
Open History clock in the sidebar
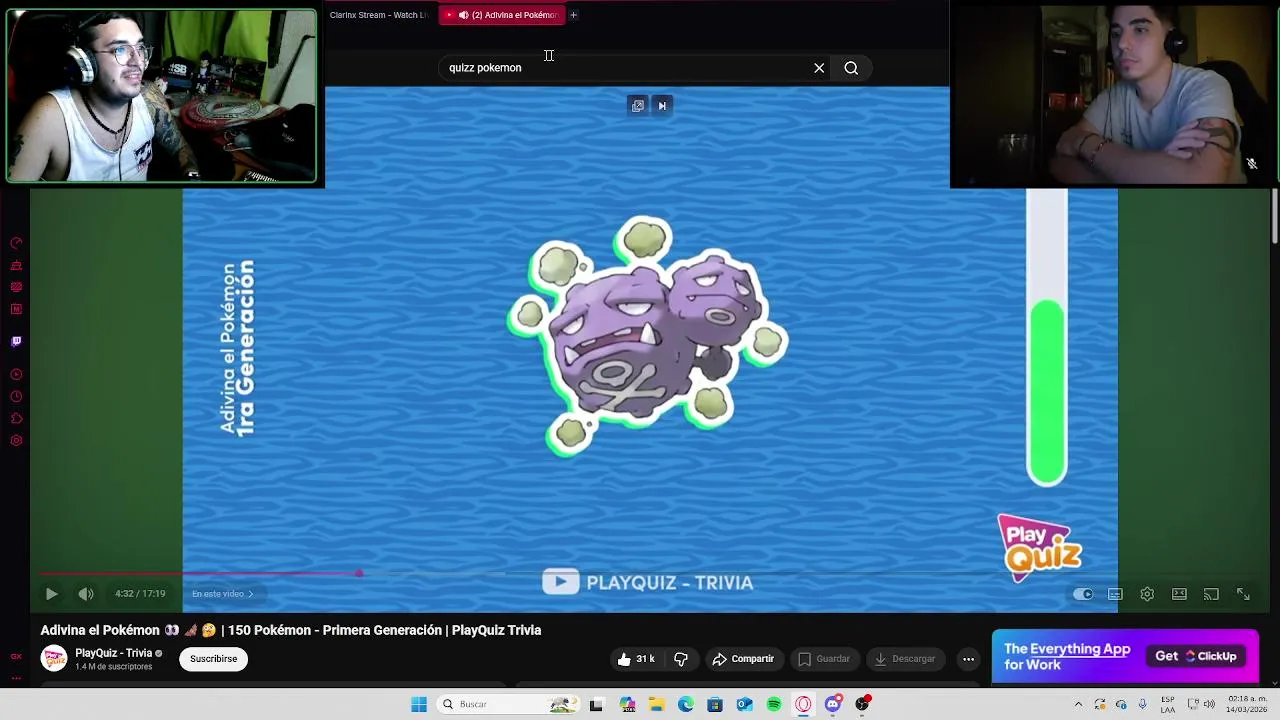pyautogui.click(x=16, y=397)
